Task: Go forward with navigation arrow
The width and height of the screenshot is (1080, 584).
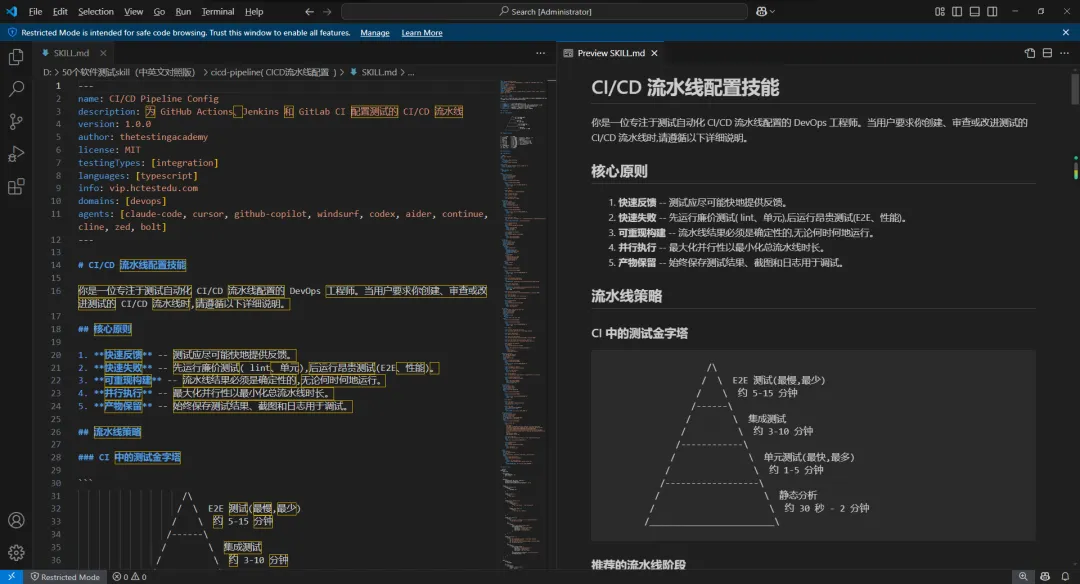Action: (327, 12)
